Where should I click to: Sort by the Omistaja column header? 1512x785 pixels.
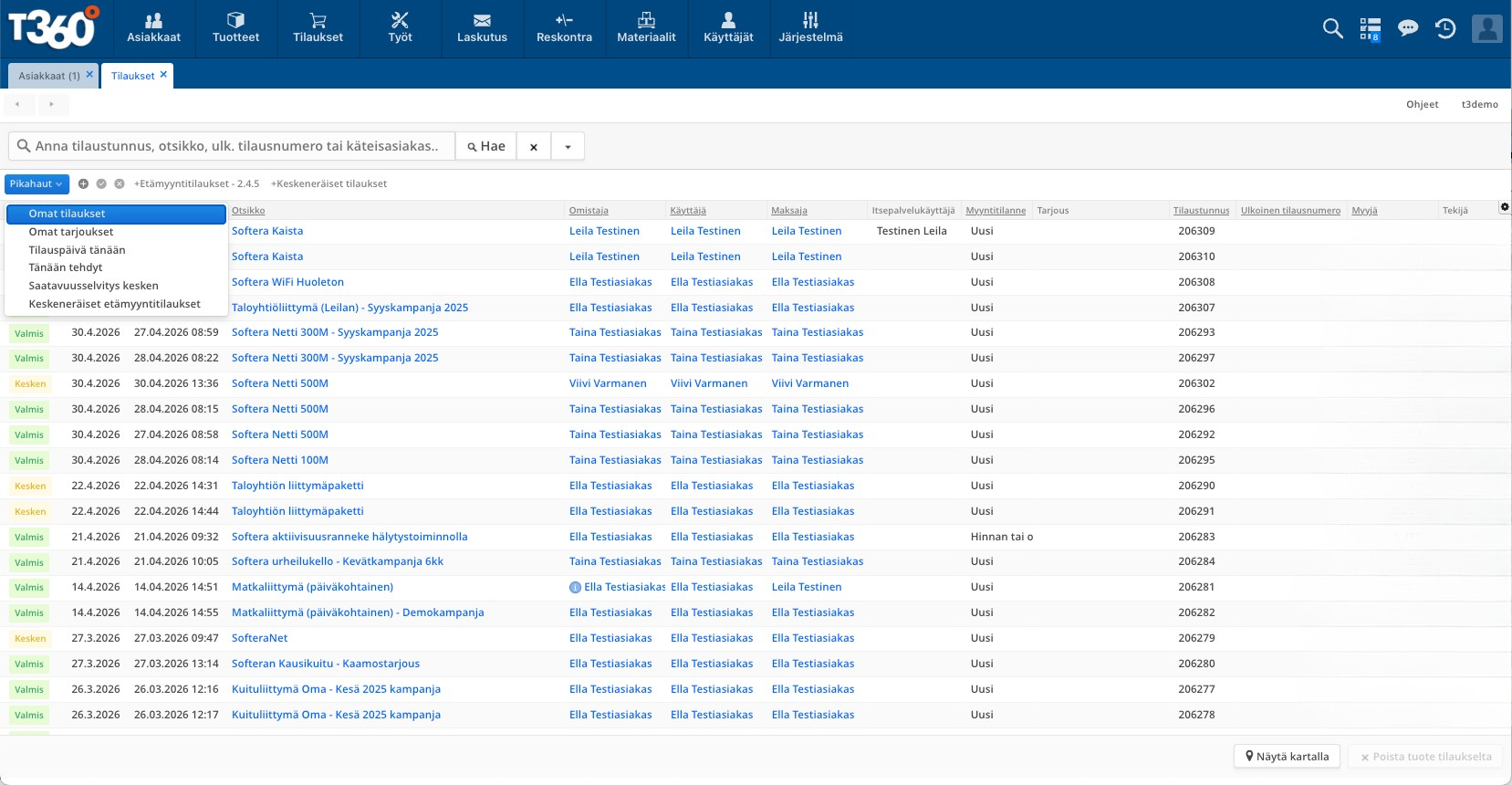[x=589, y=211]
